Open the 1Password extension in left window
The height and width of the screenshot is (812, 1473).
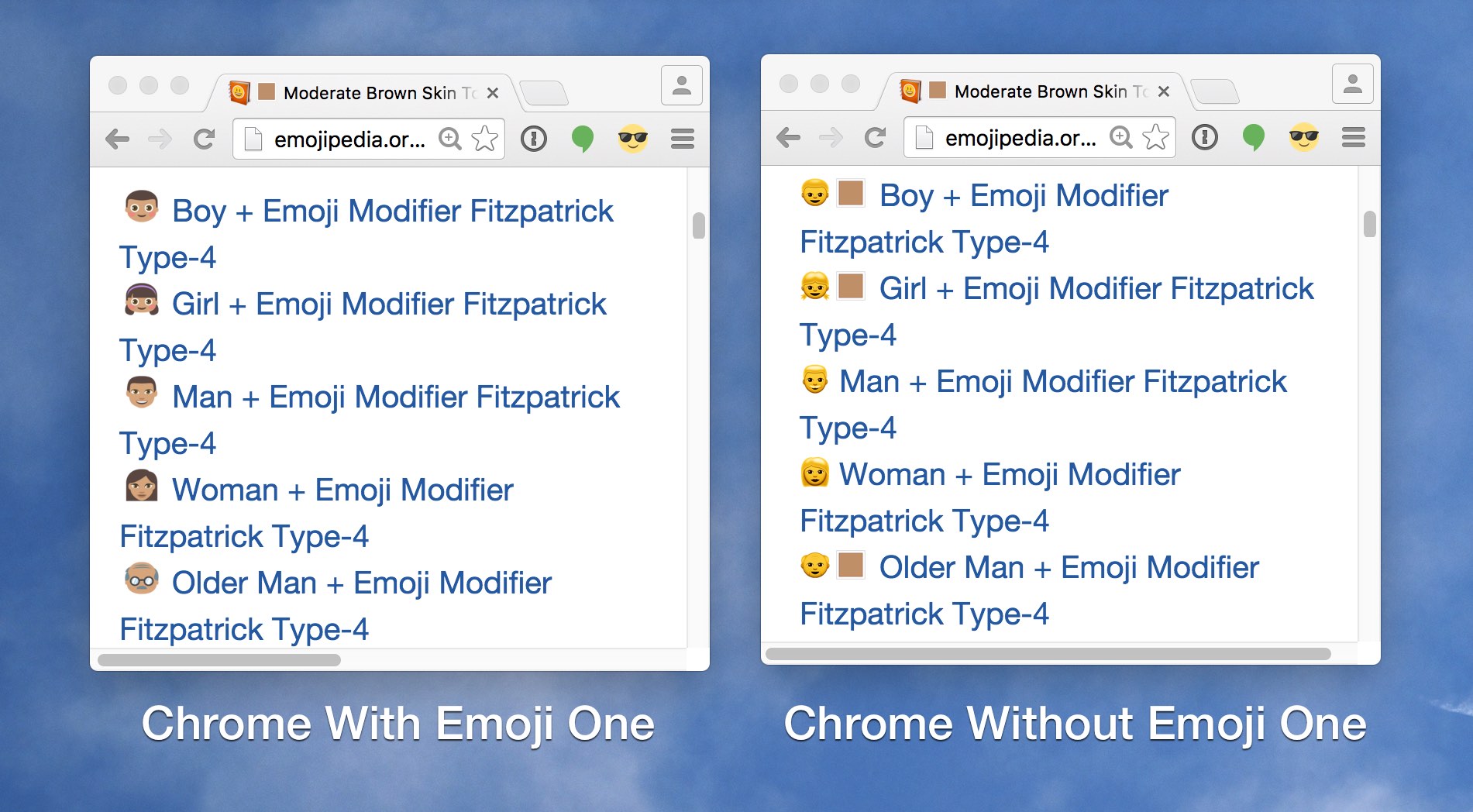(x=534, y=139)
